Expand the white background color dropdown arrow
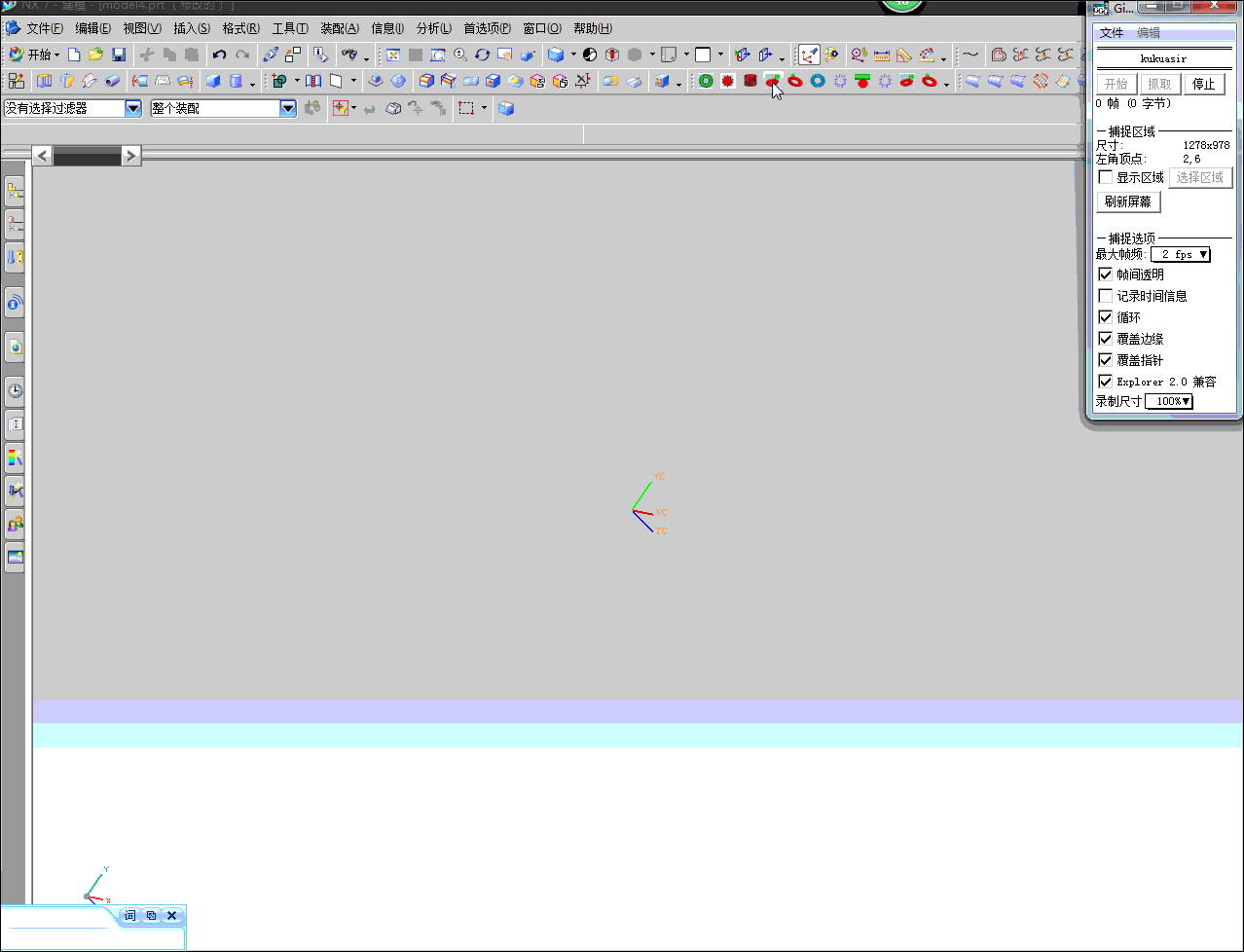1244x952 pixels. [x=720, y=55]
